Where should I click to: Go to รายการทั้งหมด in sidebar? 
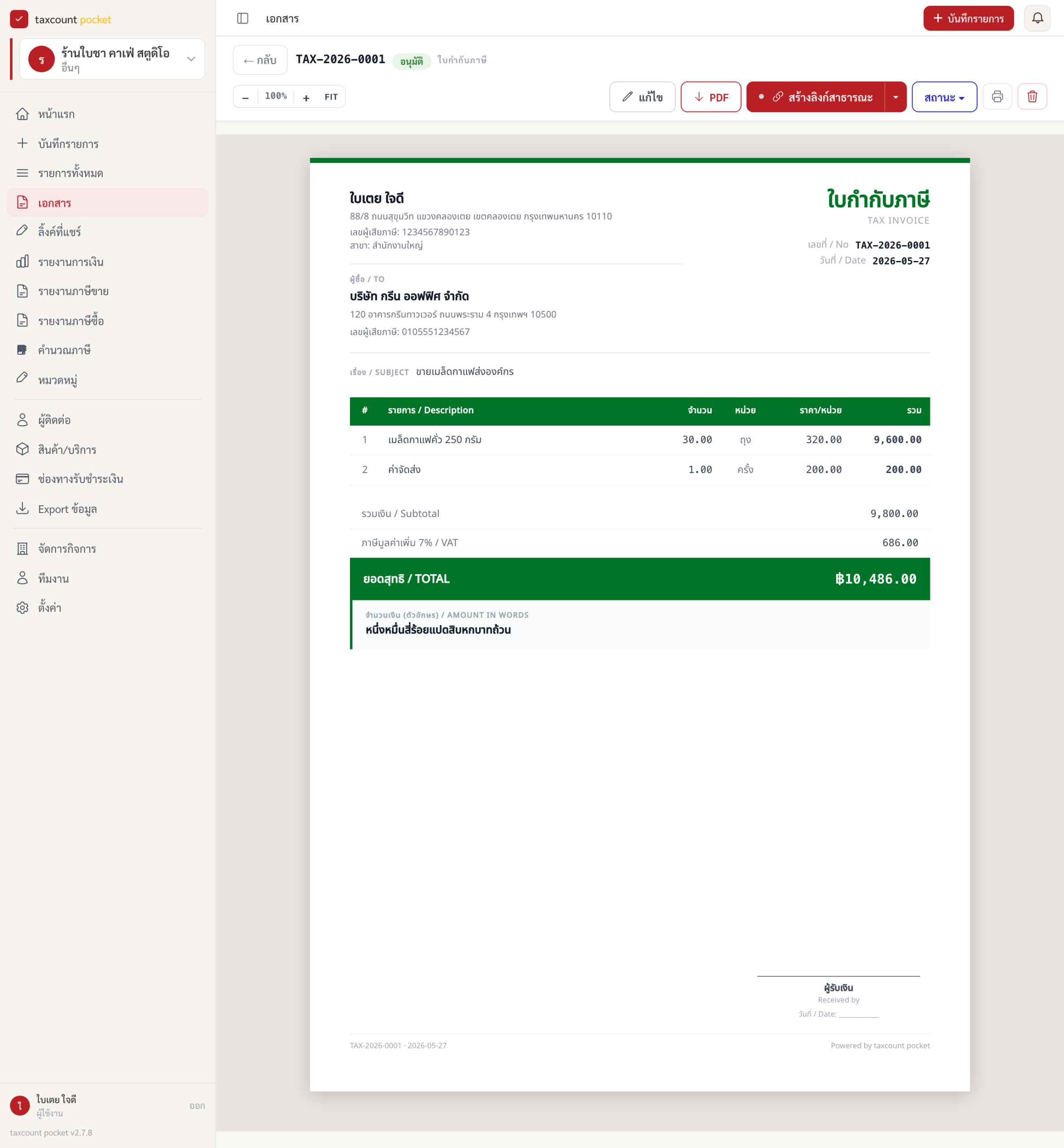(107, 173)
